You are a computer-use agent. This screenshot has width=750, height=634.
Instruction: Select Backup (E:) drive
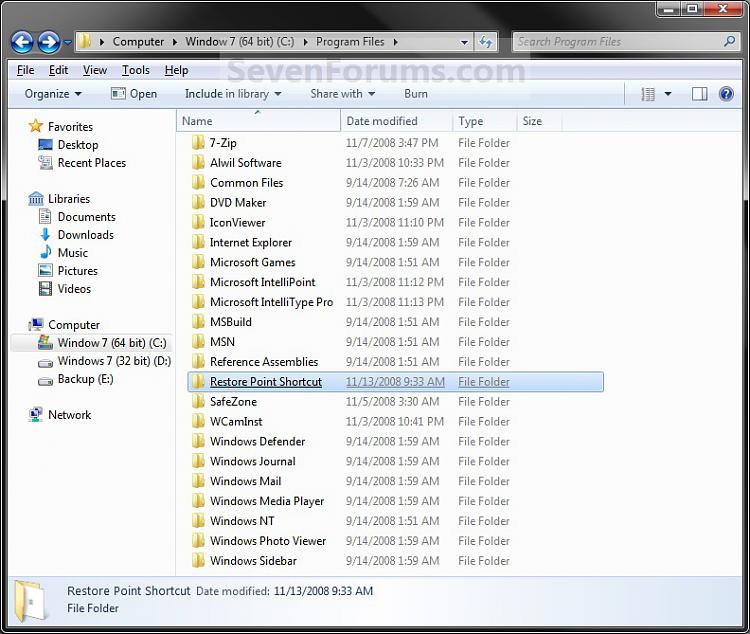76,379
